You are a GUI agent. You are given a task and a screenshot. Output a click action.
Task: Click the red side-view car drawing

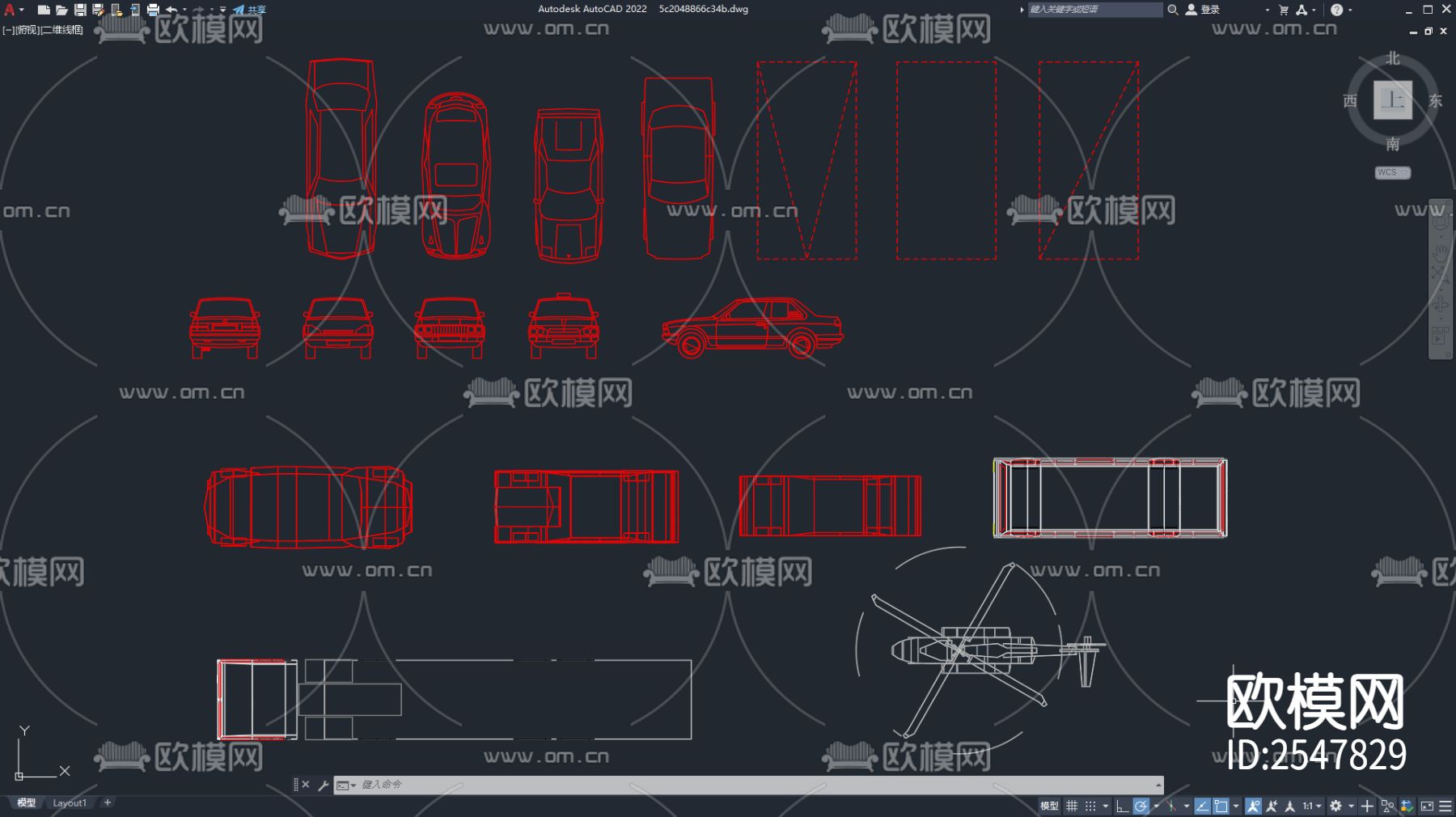click(x=752, y=328)
